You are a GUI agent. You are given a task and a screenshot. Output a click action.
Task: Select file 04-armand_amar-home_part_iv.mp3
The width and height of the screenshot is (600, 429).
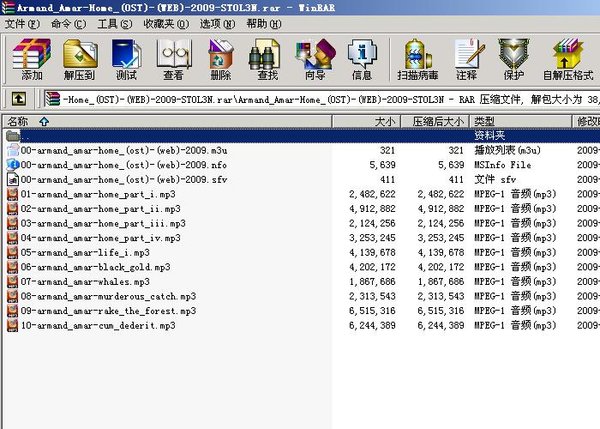click(101, 238)
